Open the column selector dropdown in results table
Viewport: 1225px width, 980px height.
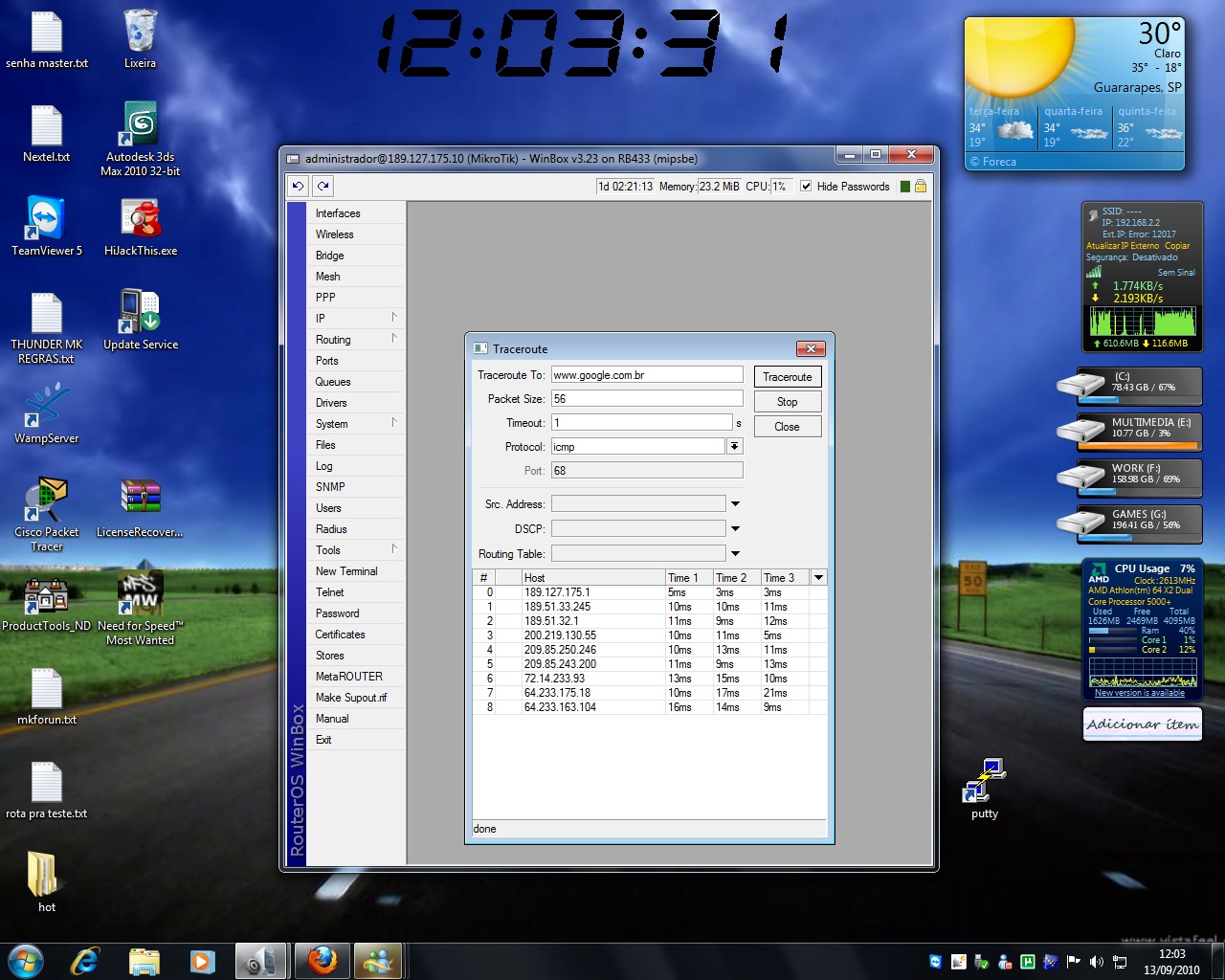(x=818, y=577)
